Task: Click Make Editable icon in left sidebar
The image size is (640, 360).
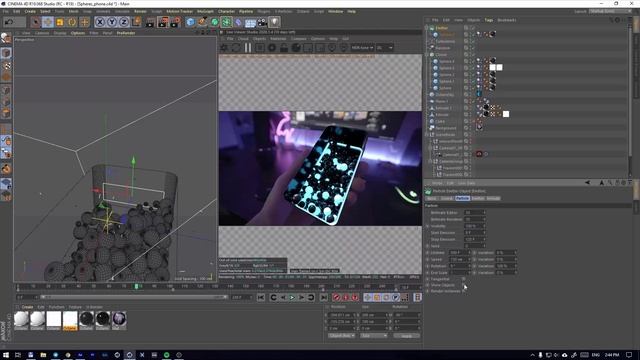Action: 6,38
